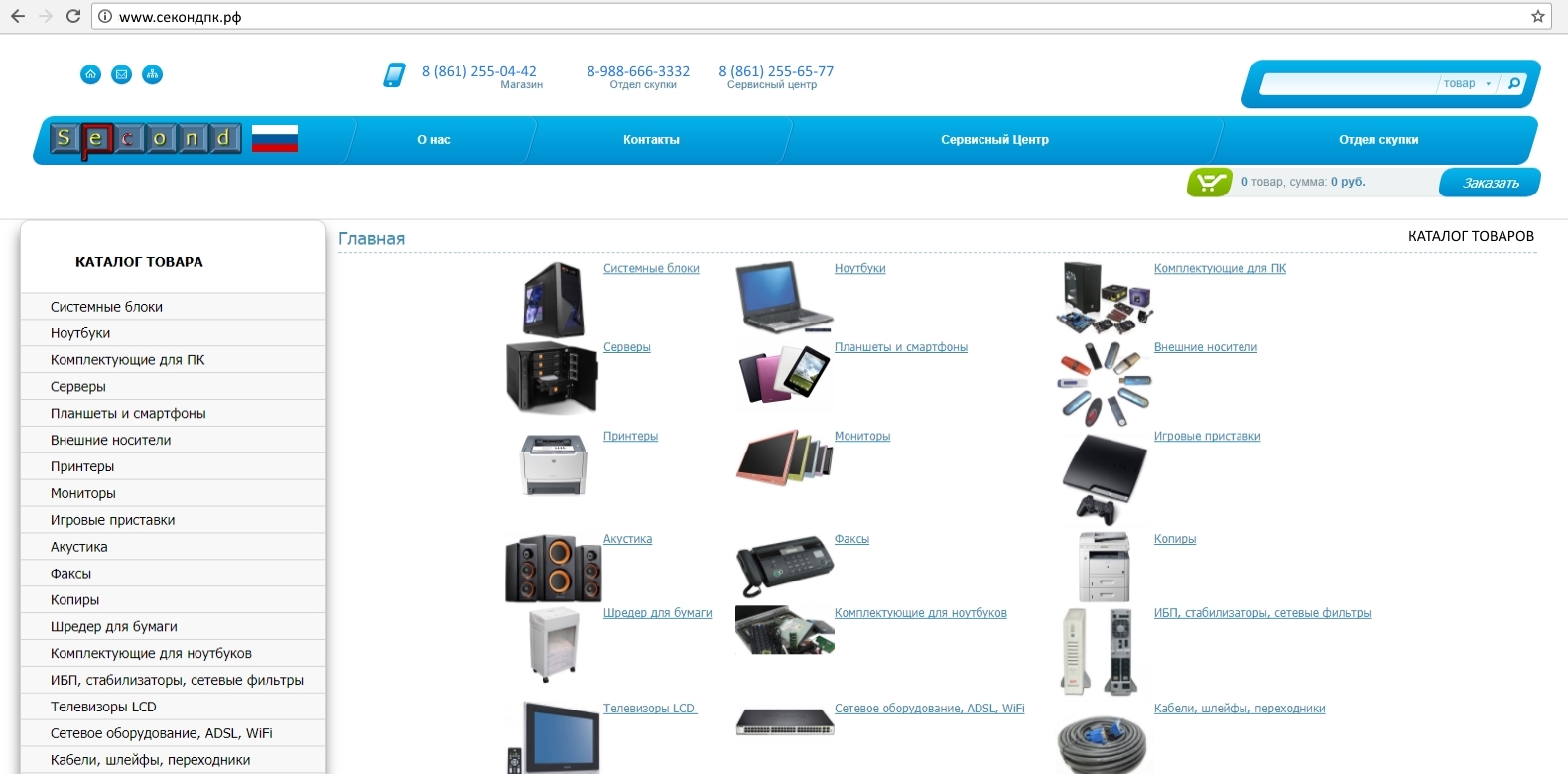The width and height of the screenshot is (1568, 774).
Task: Click the 'Главная' breadcrumb heading
Action: (x=371, y=239)
